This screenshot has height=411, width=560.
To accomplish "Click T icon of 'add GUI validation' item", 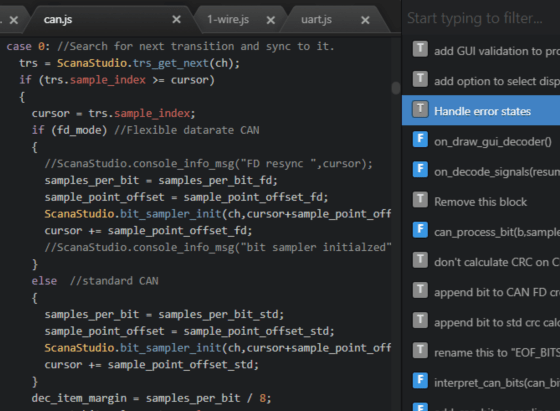I will [x=420, y=49].
